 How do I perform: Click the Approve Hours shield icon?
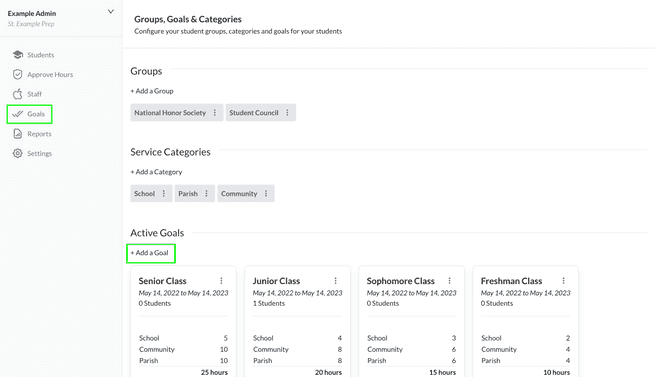[18, 74]
